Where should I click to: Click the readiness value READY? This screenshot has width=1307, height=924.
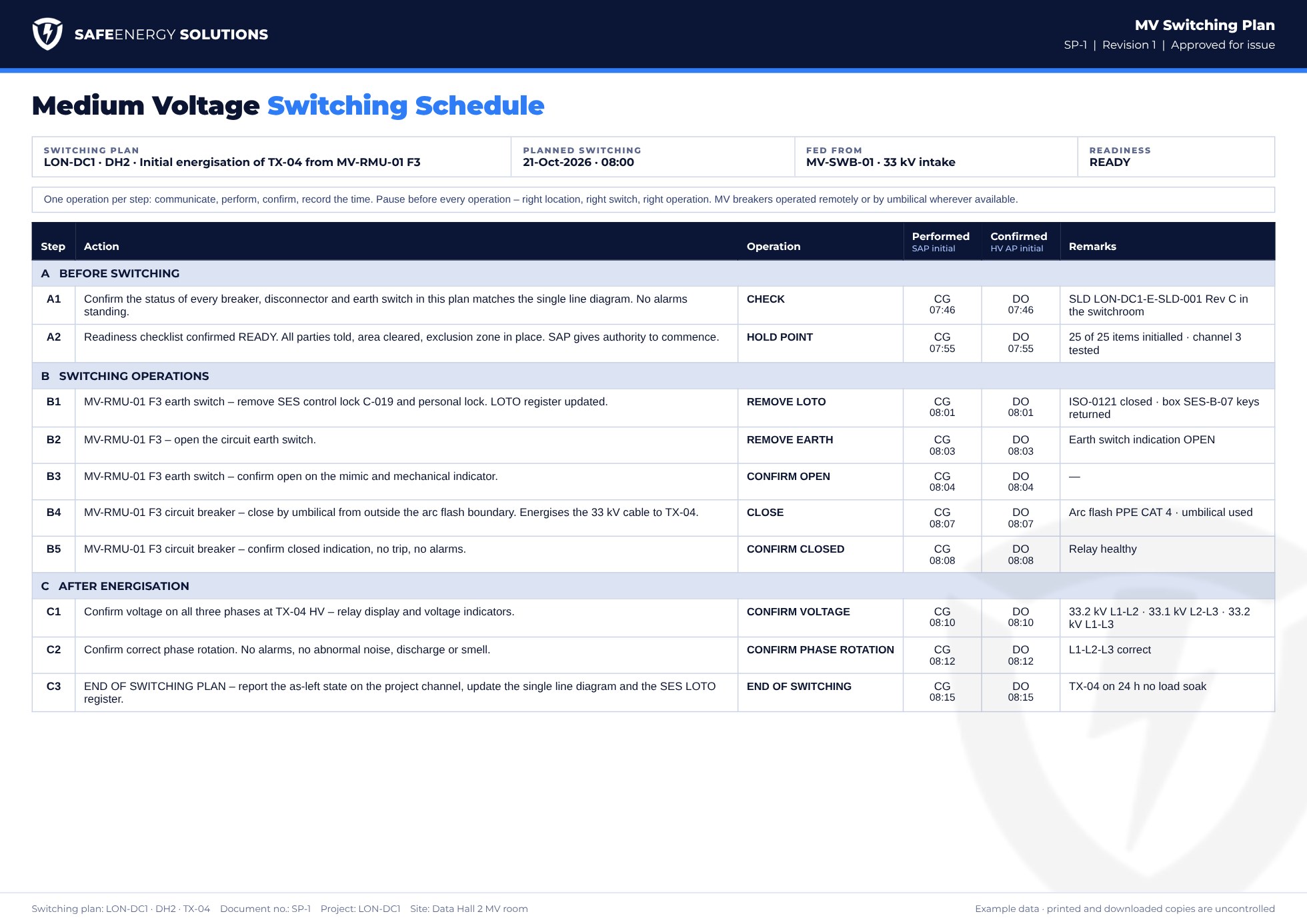[1110, 162]
